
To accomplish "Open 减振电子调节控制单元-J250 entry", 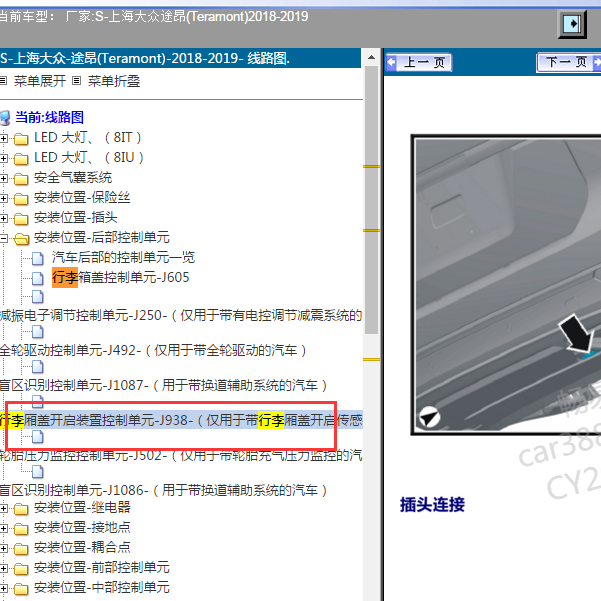I will point(181,315).
